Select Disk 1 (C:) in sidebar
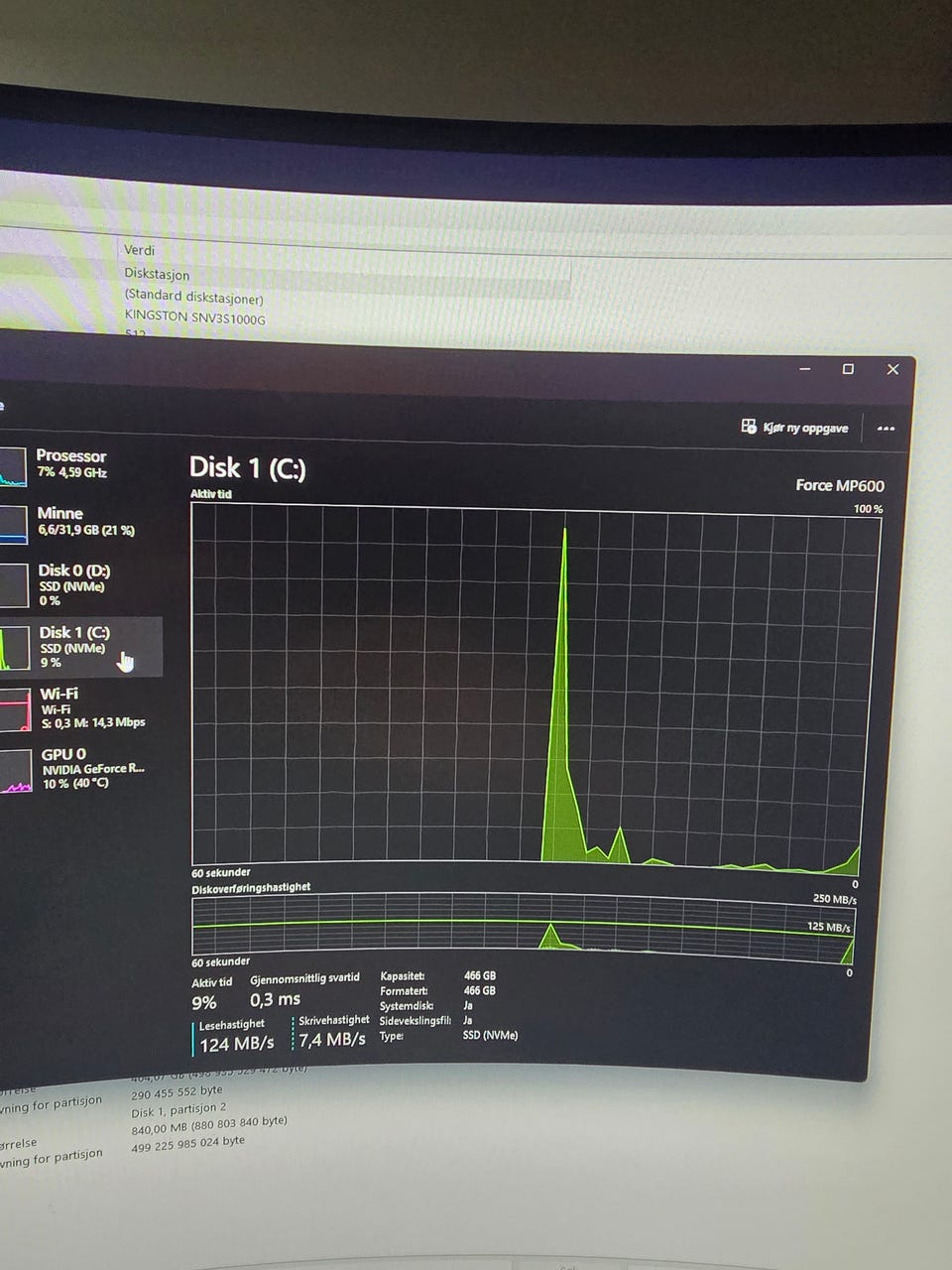The height and width of the screenshot is (1270, 952). (x=79, y=647)
